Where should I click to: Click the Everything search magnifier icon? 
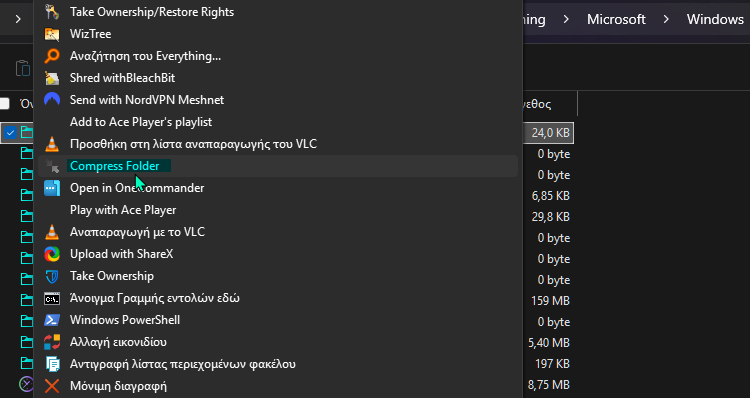(52, 56)
